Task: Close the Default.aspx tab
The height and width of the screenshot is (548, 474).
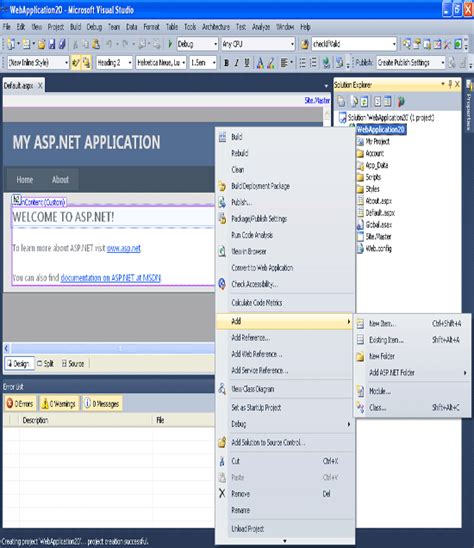Action: [x=40, y=85]
